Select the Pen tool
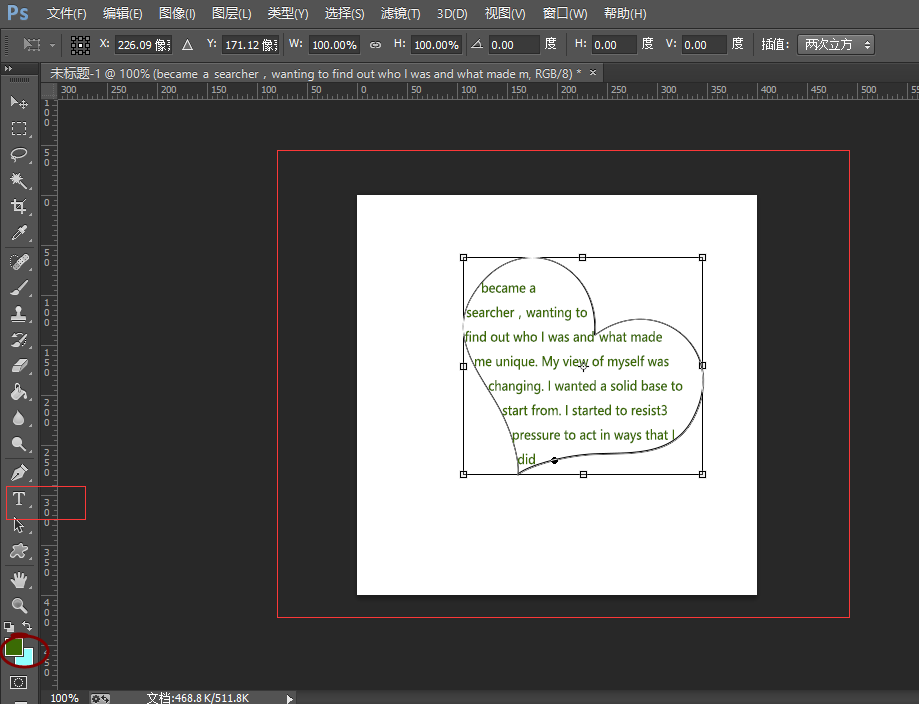919x704 pixels. [x=18, y=472]
